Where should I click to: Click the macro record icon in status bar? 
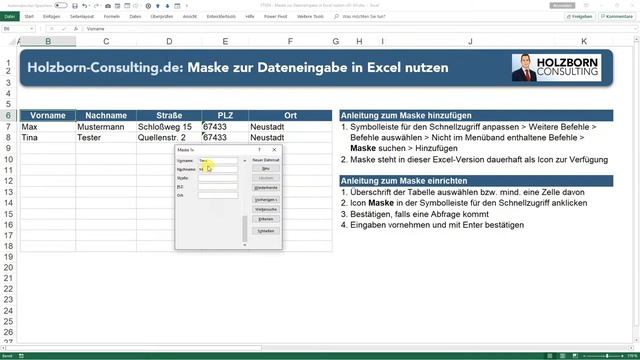click(x=21, y=356)
